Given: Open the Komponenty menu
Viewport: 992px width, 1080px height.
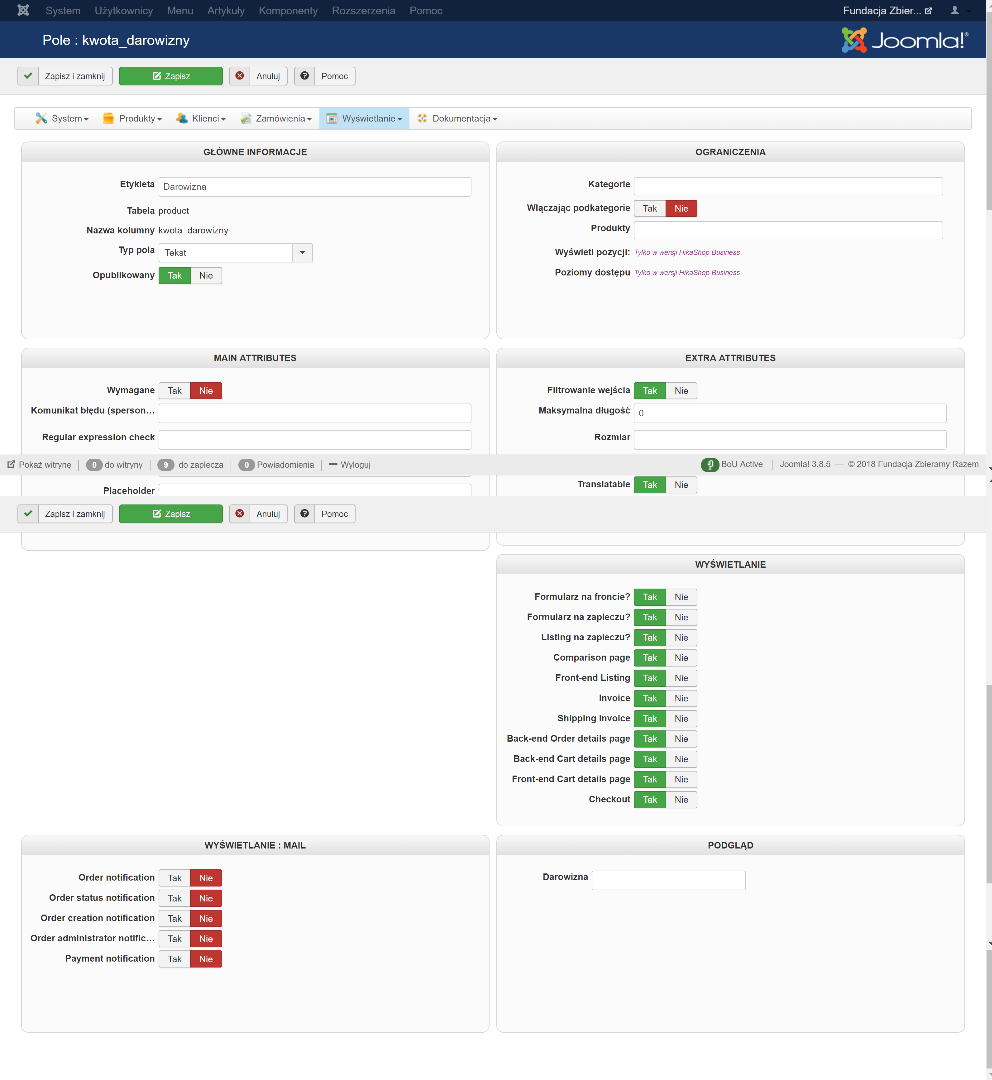Looking at the screenshot, I should coord(289,10).
